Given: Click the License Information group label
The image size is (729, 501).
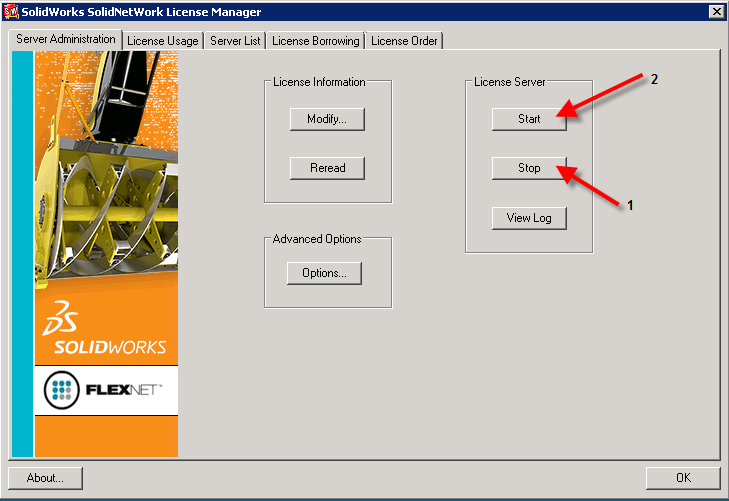Looking at the screenshot, I should 319,82.
